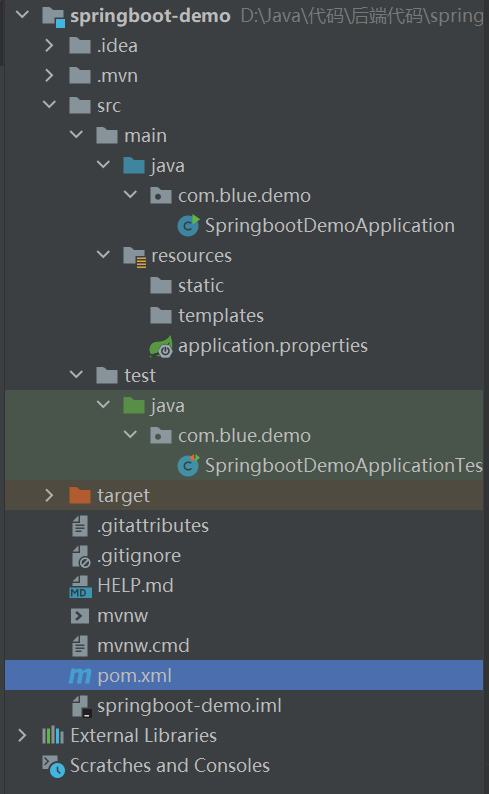489x794 pixels.
Task: Click the Maven m icon for pom.xml
Action: 80,676
